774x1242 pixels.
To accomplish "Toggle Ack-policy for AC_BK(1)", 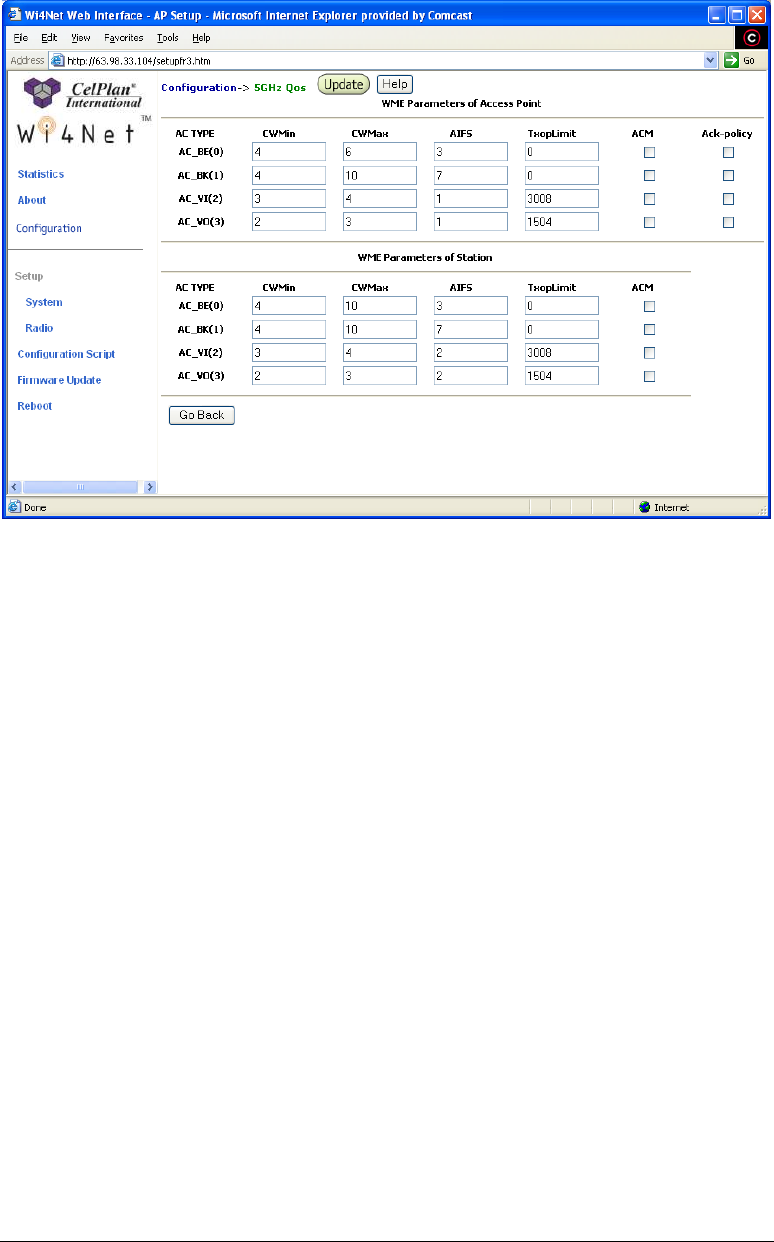I will tap(728, 175).
